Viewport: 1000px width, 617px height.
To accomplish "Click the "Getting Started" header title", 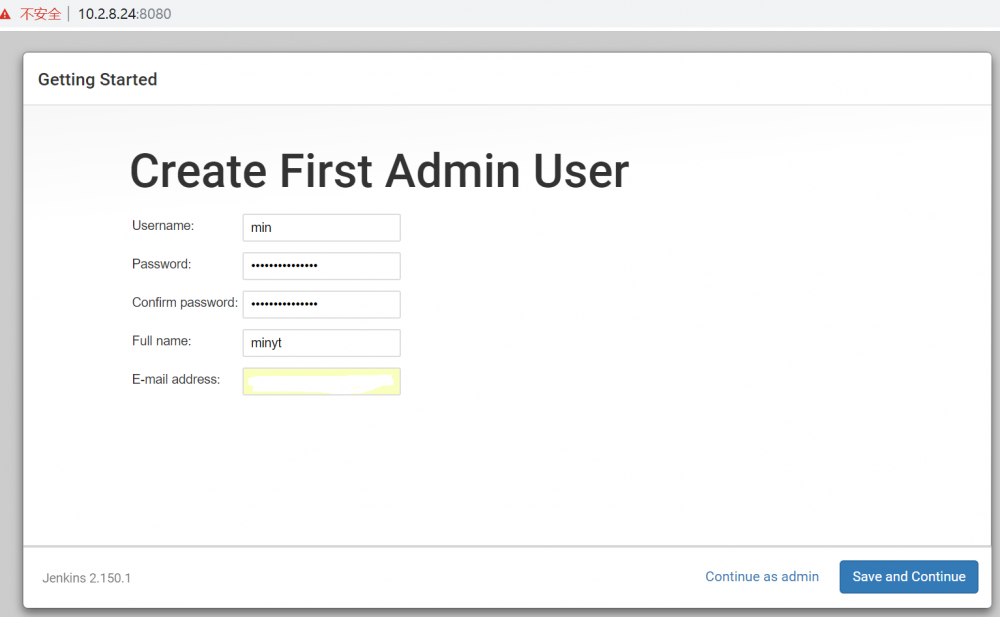I will coord(97,79).
